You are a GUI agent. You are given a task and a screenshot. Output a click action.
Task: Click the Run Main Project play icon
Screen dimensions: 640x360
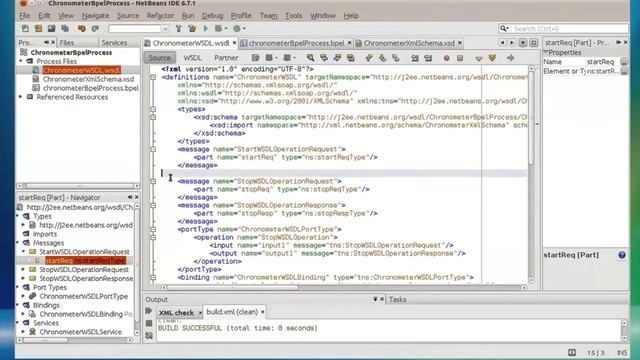pos(206,29)
